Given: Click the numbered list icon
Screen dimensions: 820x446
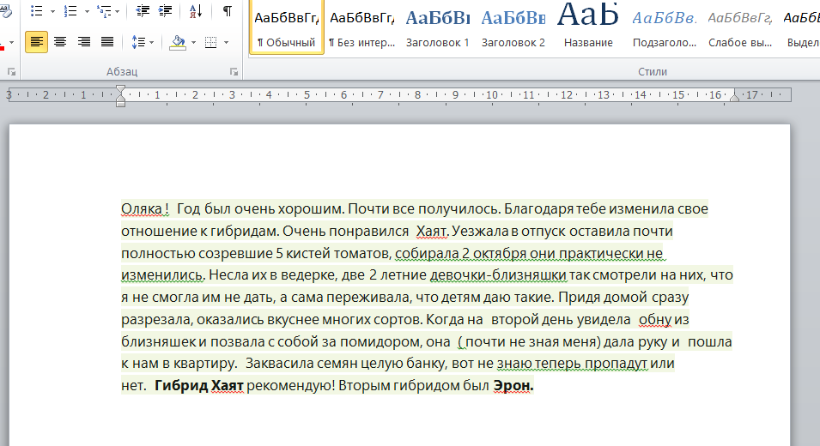Looking at the screenshot, I should coord(69,11).
